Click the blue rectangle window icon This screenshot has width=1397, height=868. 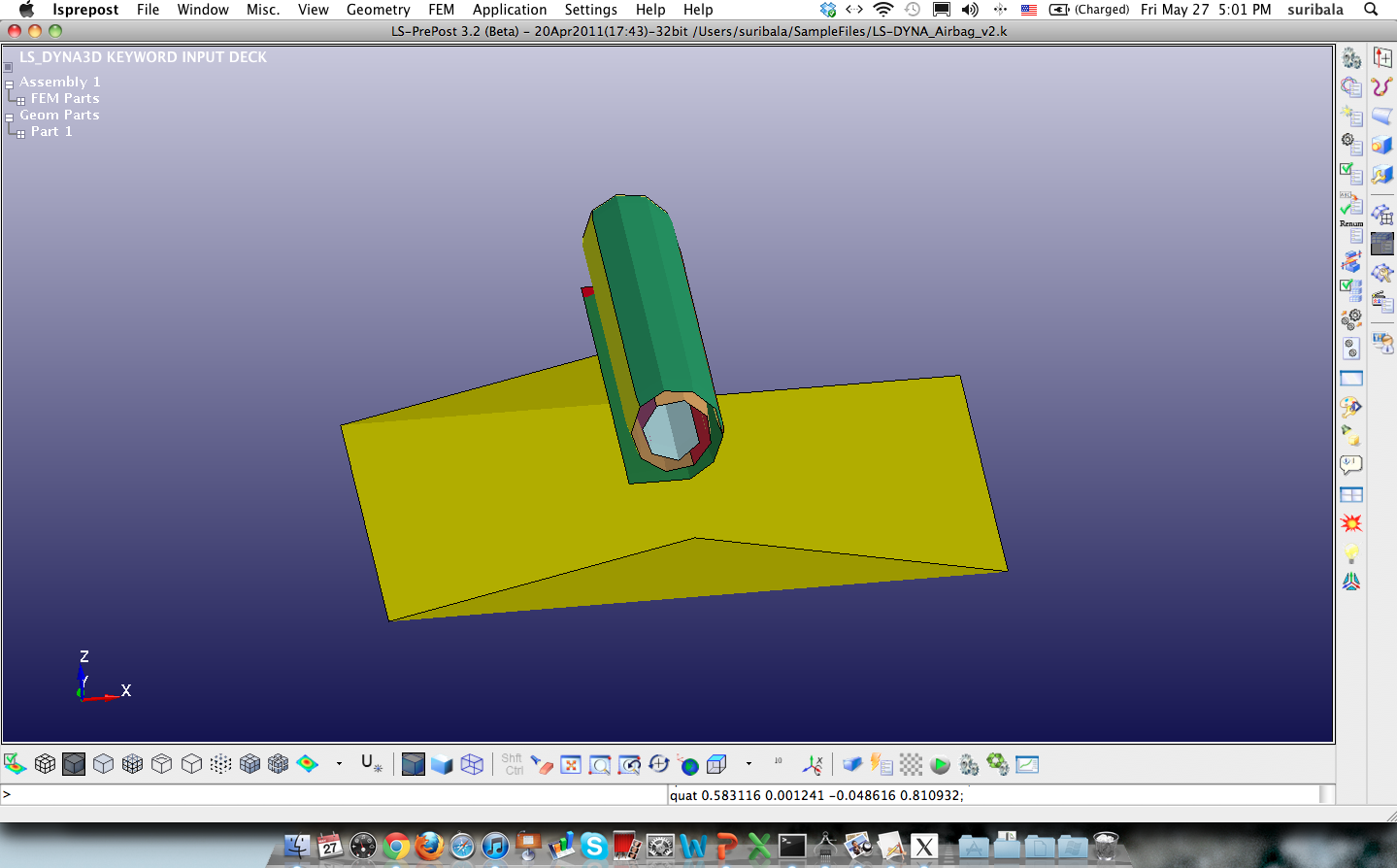[x=1351, y=379]
